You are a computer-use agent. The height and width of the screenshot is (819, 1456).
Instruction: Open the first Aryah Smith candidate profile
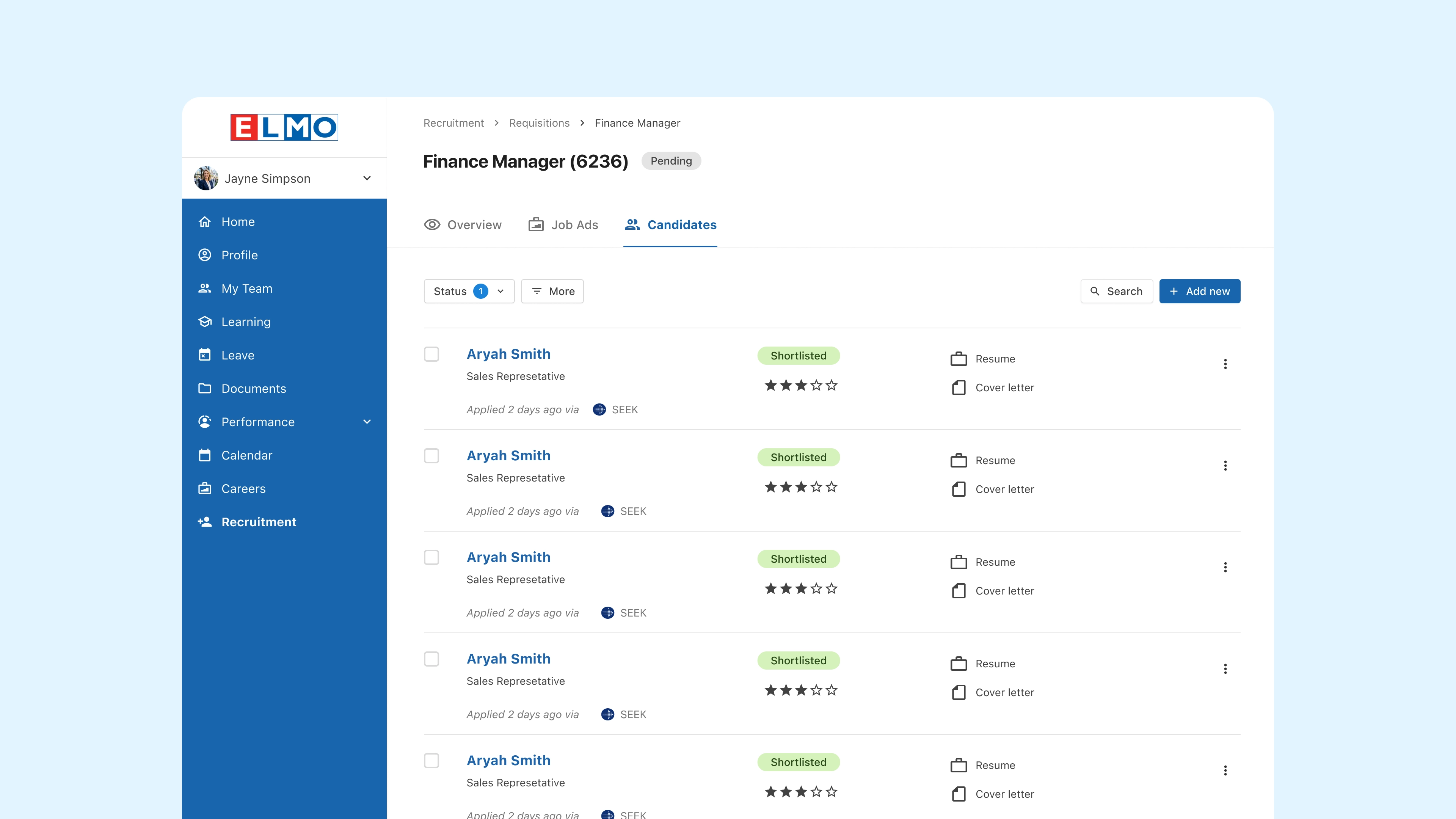[x=509, y=355]
